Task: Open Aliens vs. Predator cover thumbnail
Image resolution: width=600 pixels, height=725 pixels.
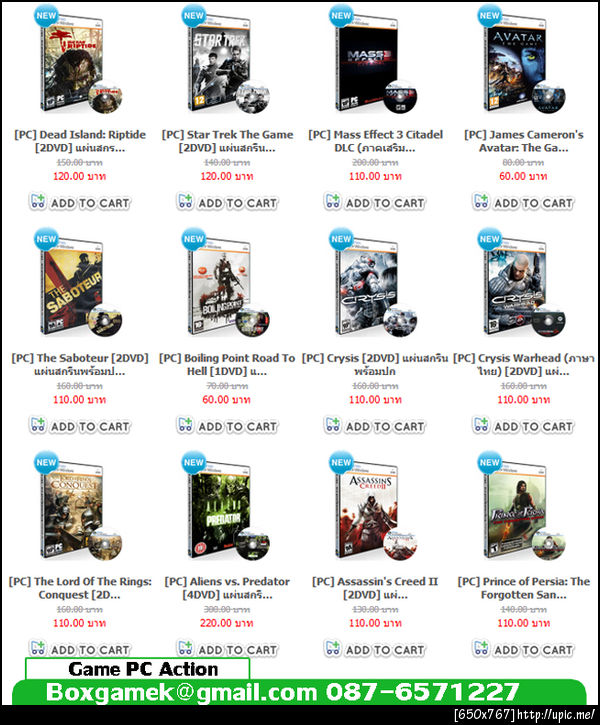Action: (x=227, y=509)
